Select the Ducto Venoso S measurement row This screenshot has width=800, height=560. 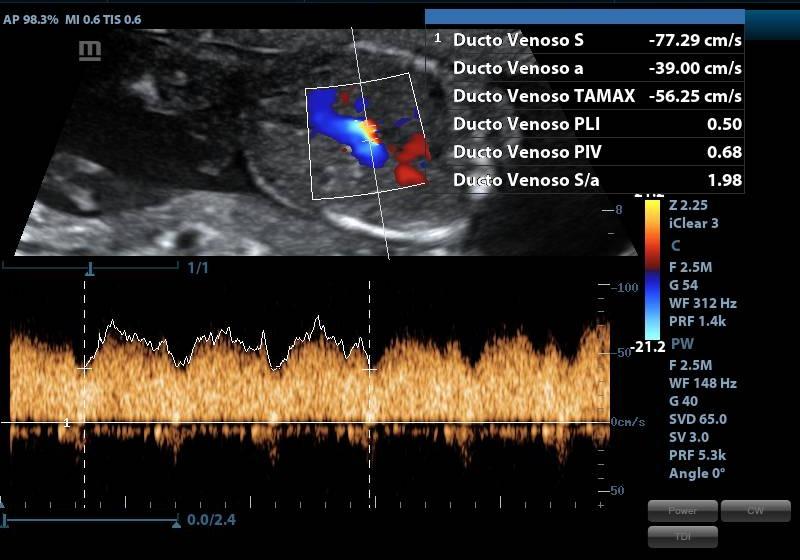point(585,40)
